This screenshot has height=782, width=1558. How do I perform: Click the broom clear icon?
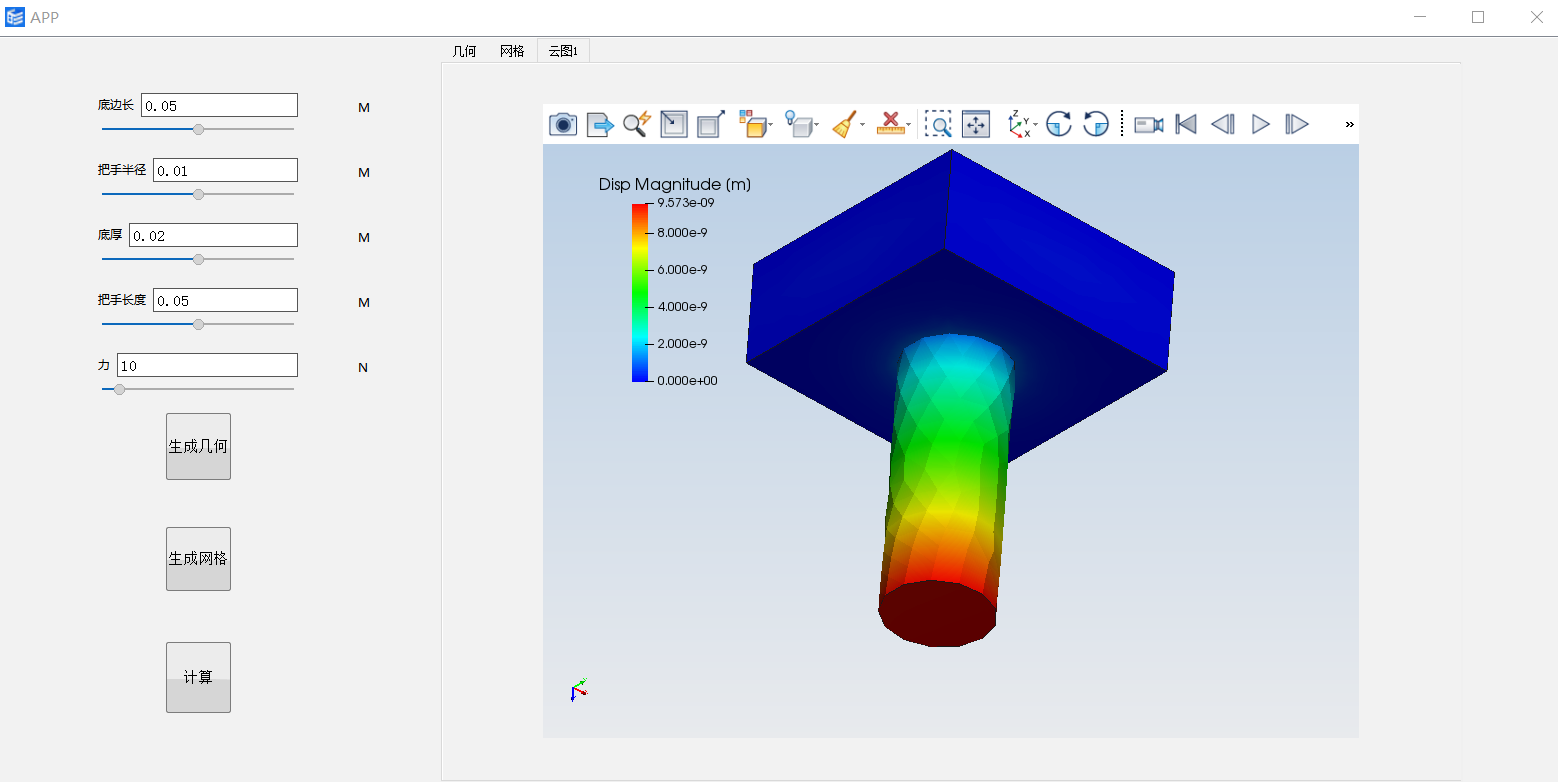point(845,124)
